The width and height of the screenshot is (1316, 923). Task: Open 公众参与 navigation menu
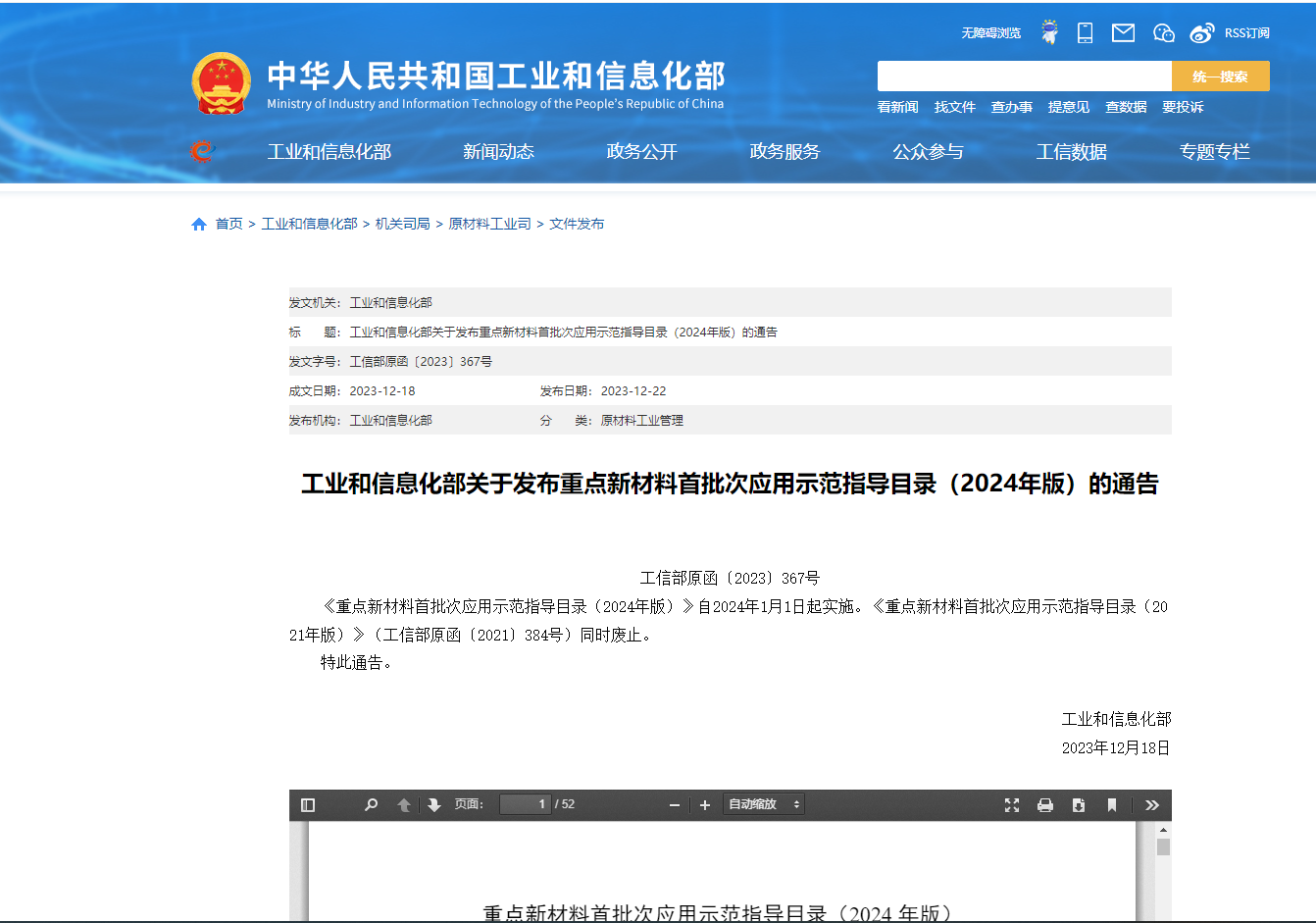[x=928, y=152]
